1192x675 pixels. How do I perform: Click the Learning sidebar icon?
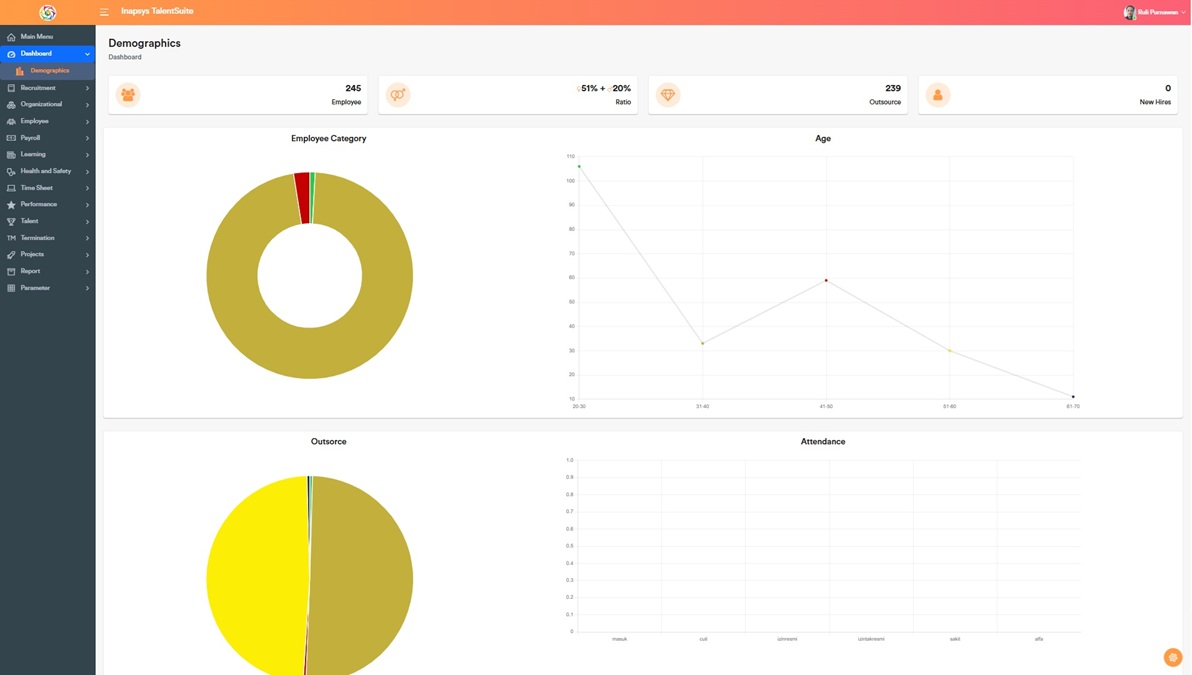(x=11, y=154)
